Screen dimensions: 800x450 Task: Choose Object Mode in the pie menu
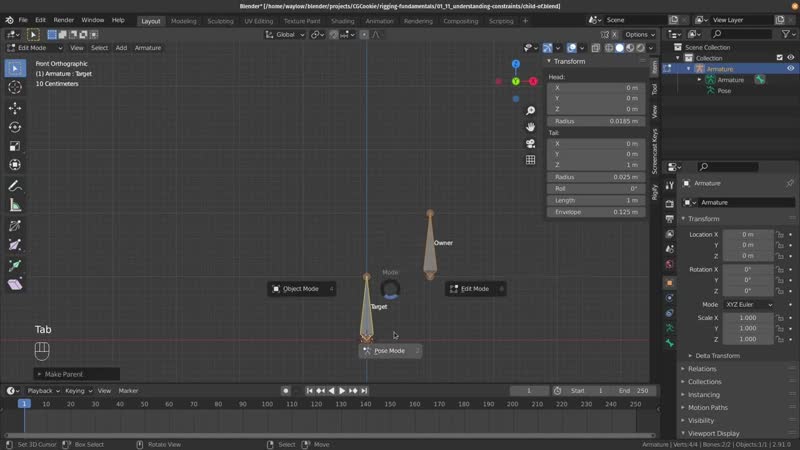[302, 289]
